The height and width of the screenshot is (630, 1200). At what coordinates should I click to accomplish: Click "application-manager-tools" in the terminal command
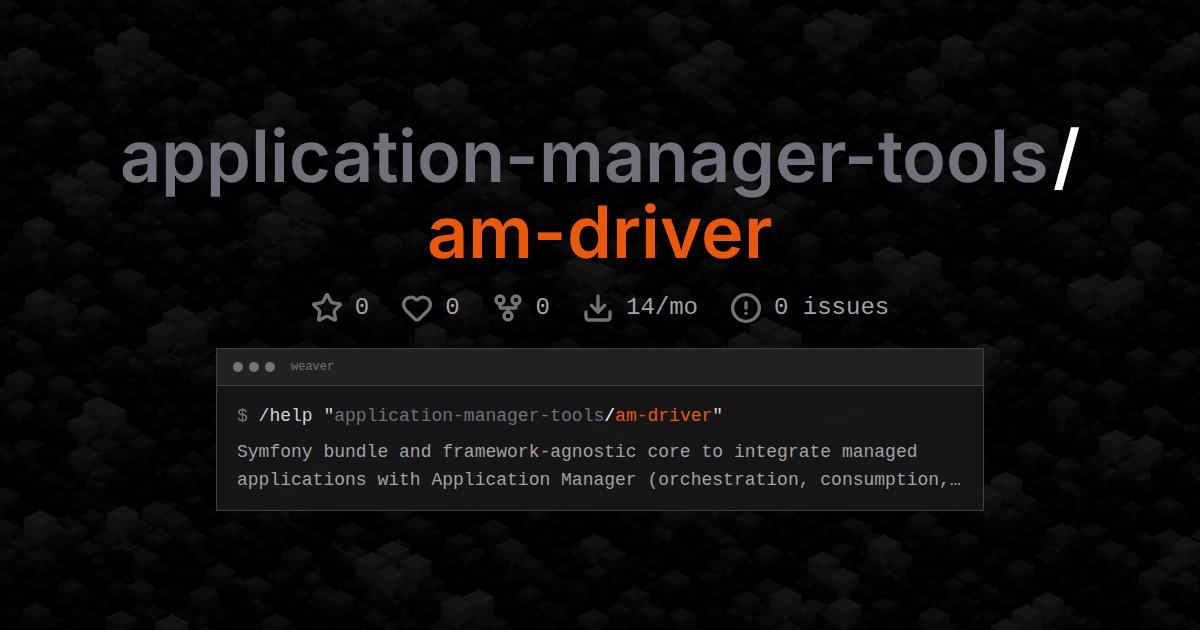[469, 415]
